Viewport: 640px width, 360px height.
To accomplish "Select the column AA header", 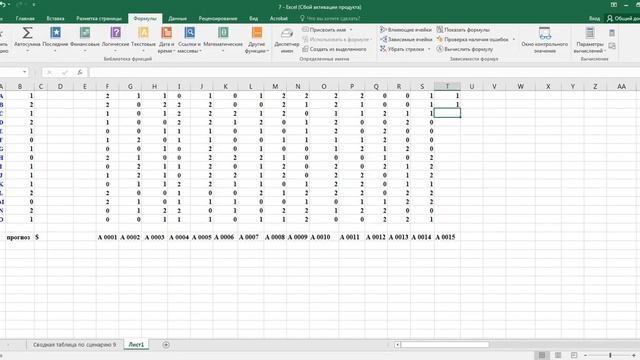I will click(x=621, y=86).
